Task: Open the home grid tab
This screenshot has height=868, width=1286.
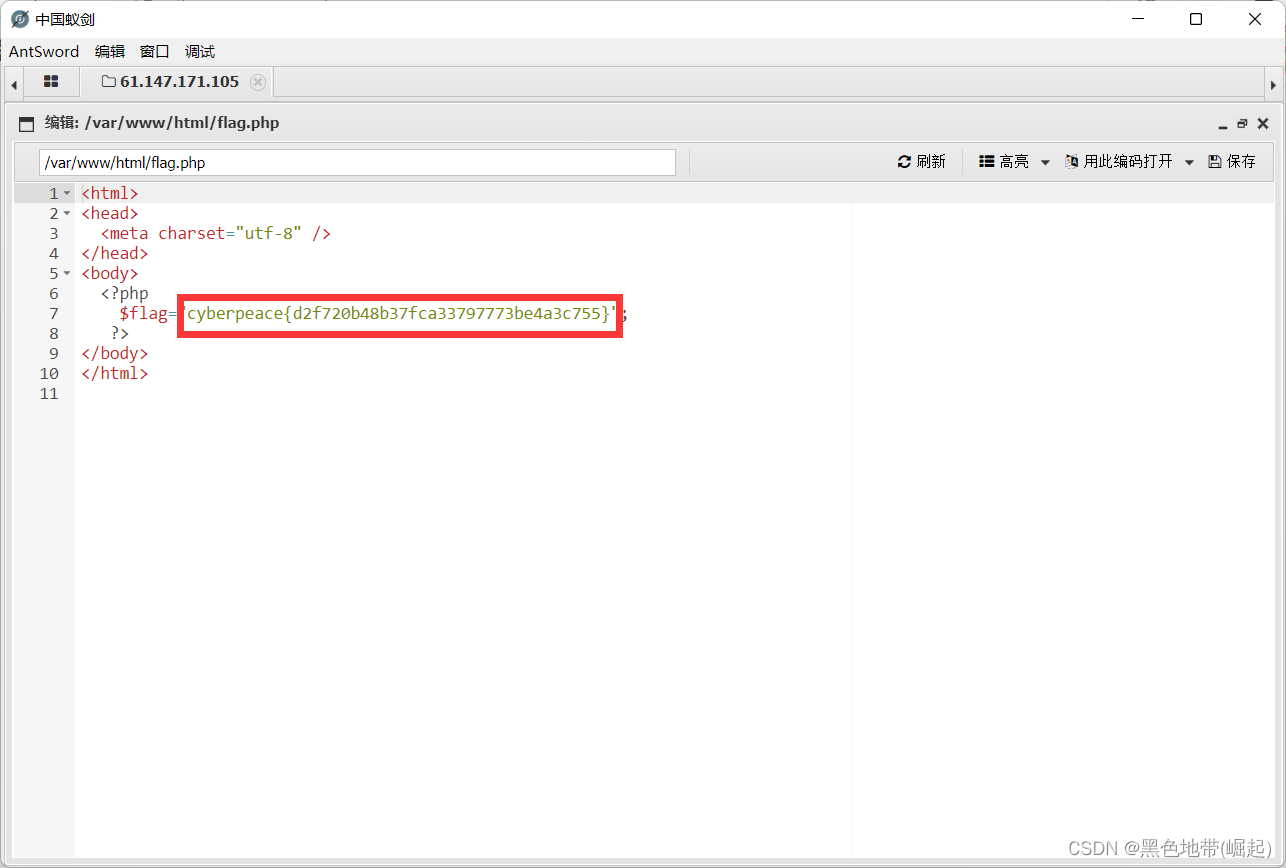Action: [51, 82]
